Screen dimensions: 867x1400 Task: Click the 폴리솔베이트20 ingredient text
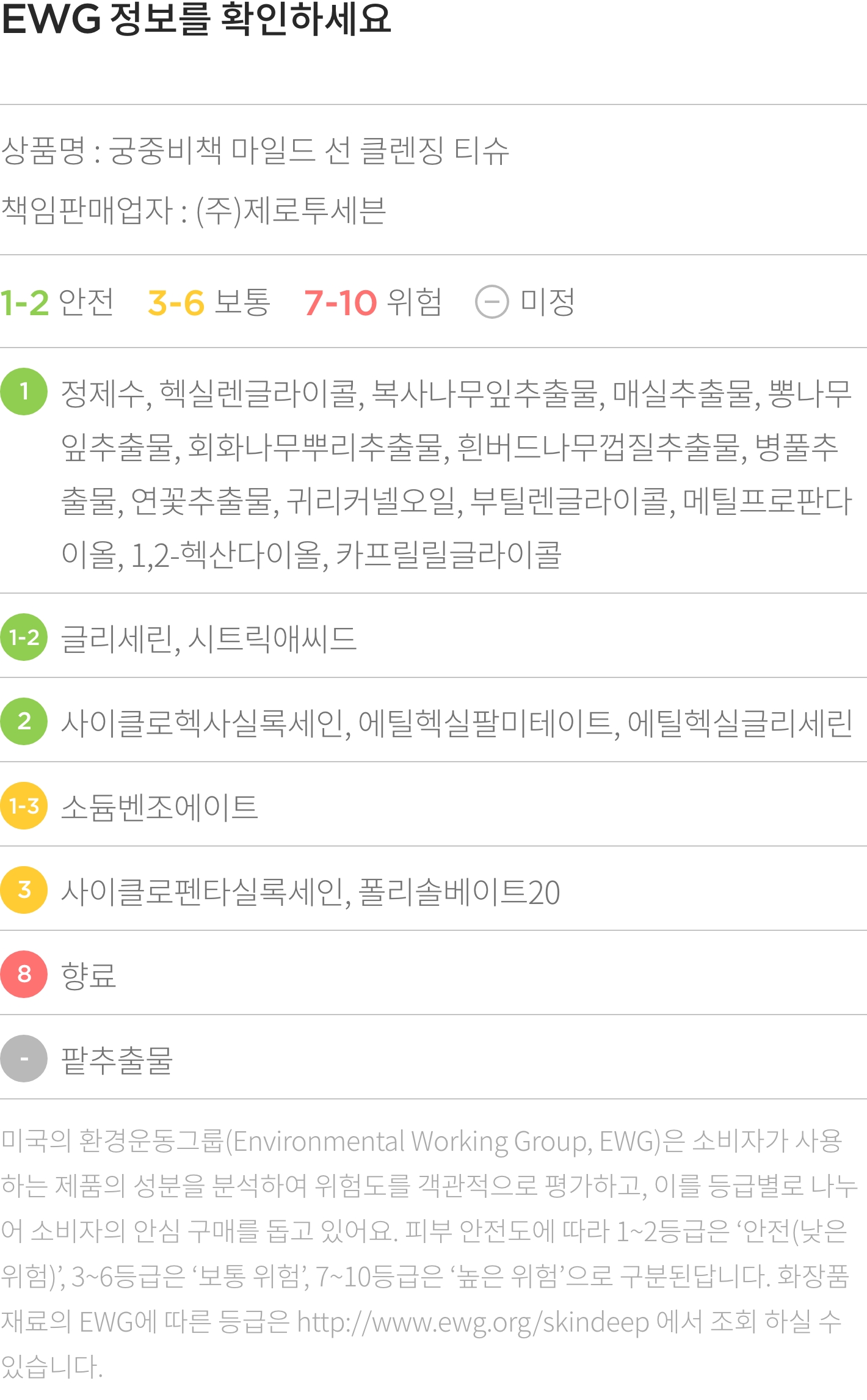coord(459,891)
